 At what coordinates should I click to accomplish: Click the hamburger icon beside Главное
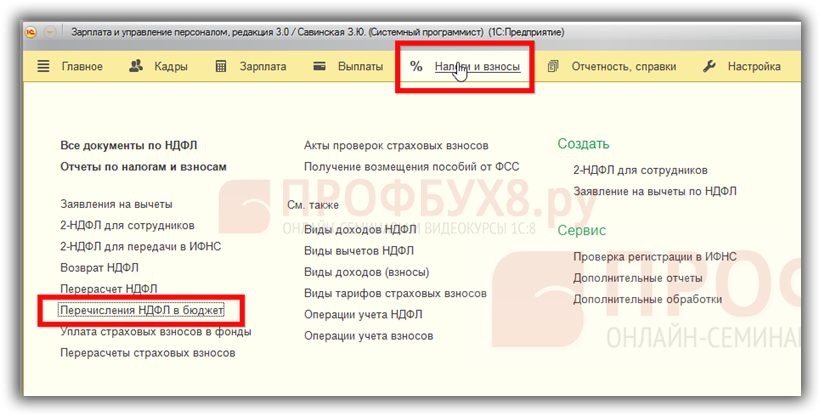43,66
